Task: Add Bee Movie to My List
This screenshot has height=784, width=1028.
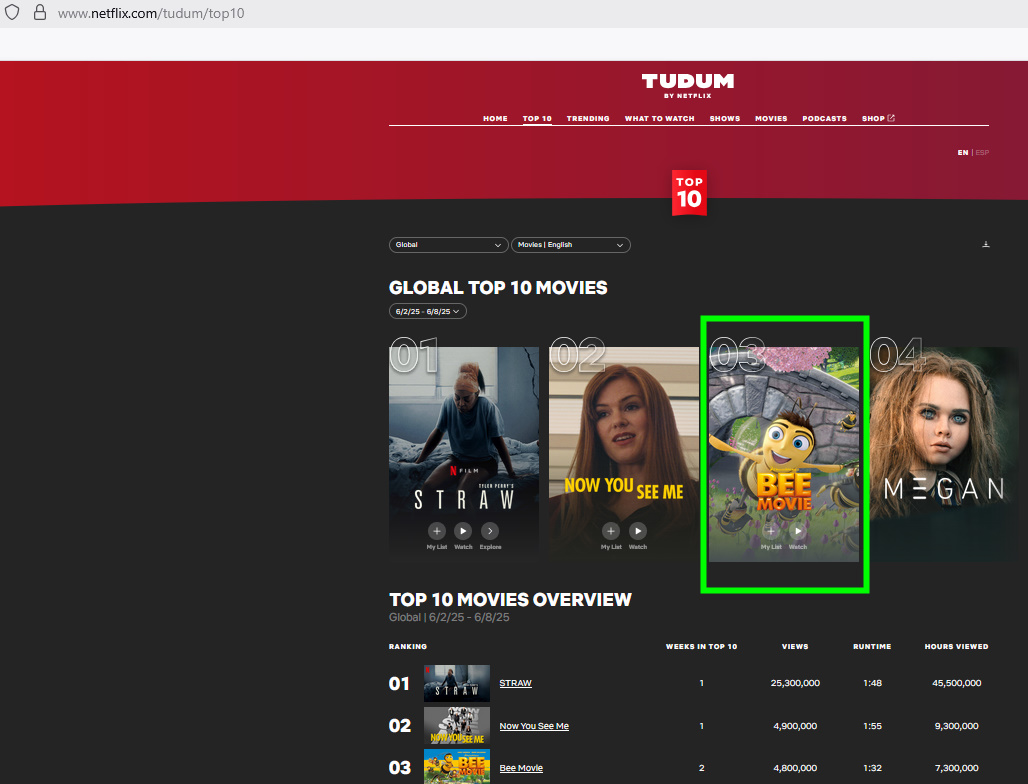Action: point(771,531)
